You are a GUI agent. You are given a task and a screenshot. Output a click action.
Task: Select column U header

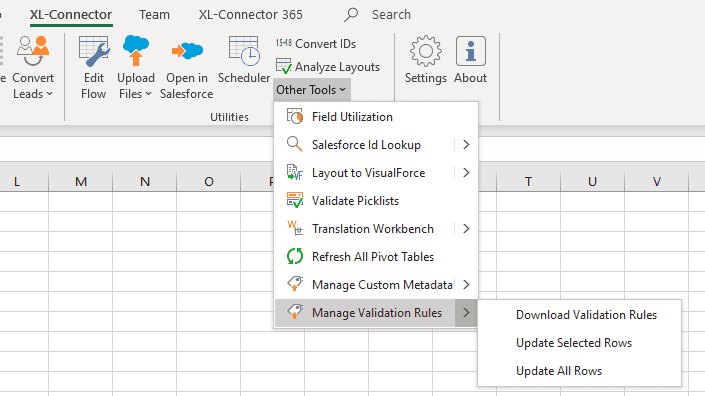point(593,182)
